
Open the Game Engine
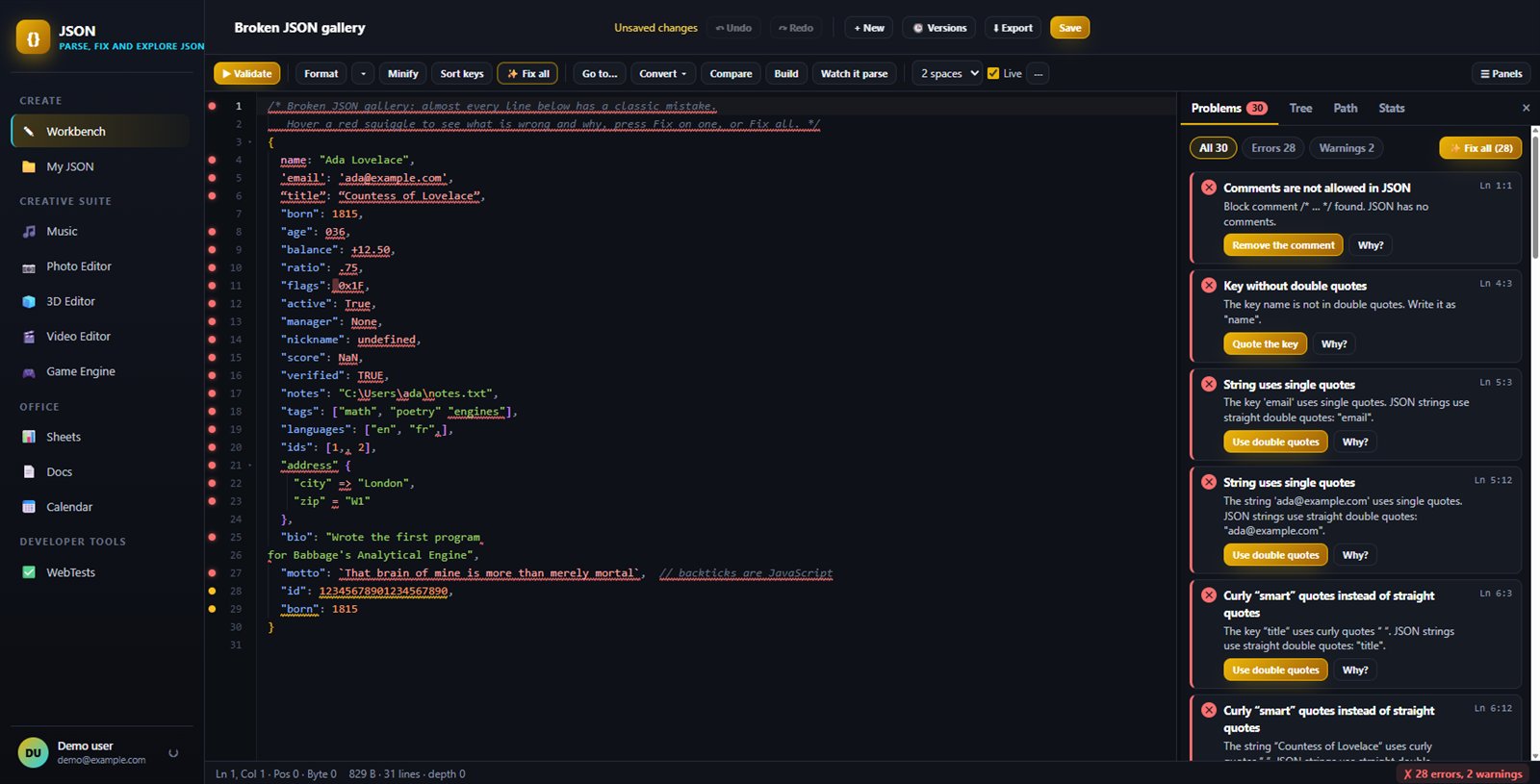(x=100, y=371)
